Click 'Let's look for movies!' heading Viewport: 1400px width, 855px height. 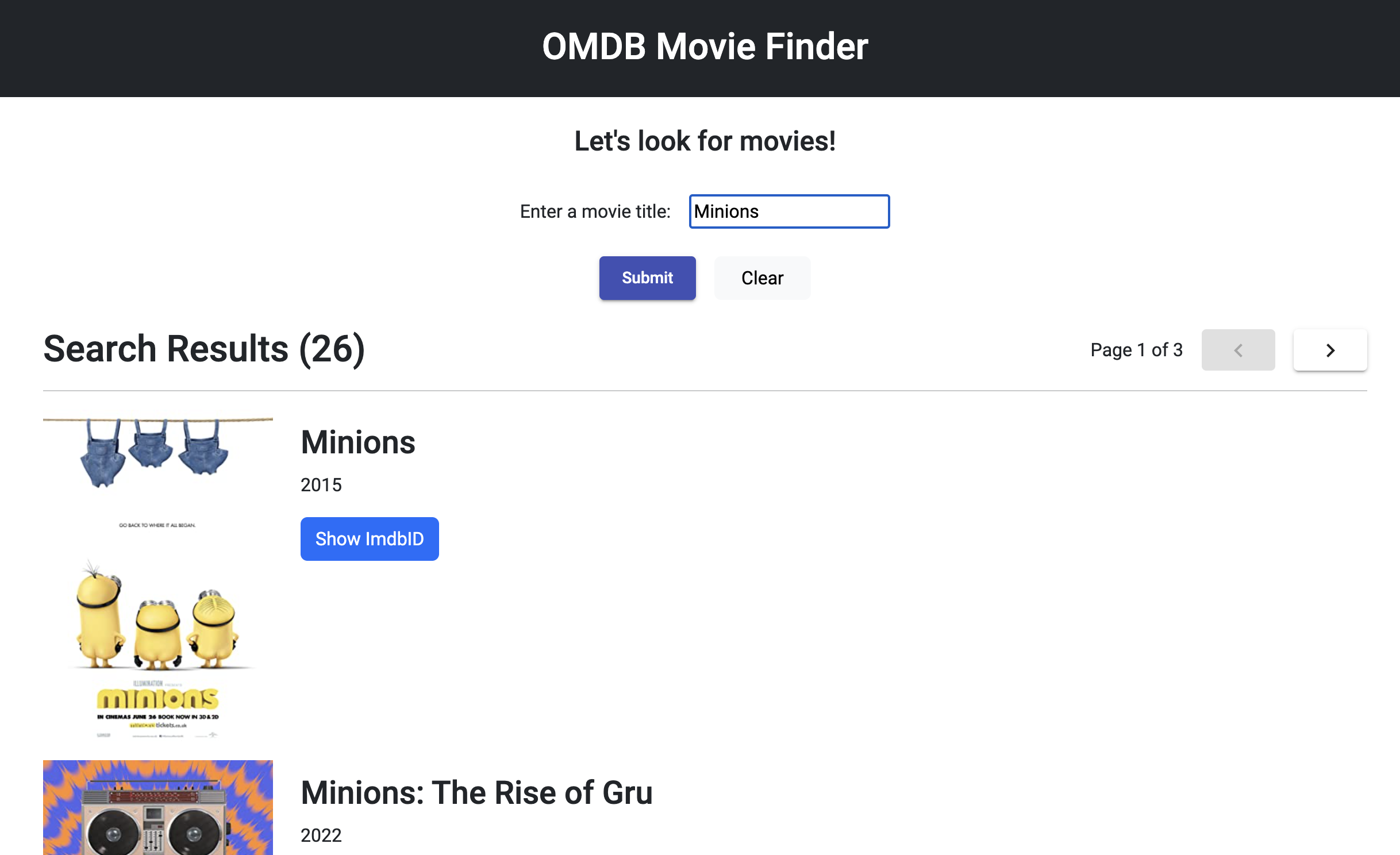click(x=705, y=140)
